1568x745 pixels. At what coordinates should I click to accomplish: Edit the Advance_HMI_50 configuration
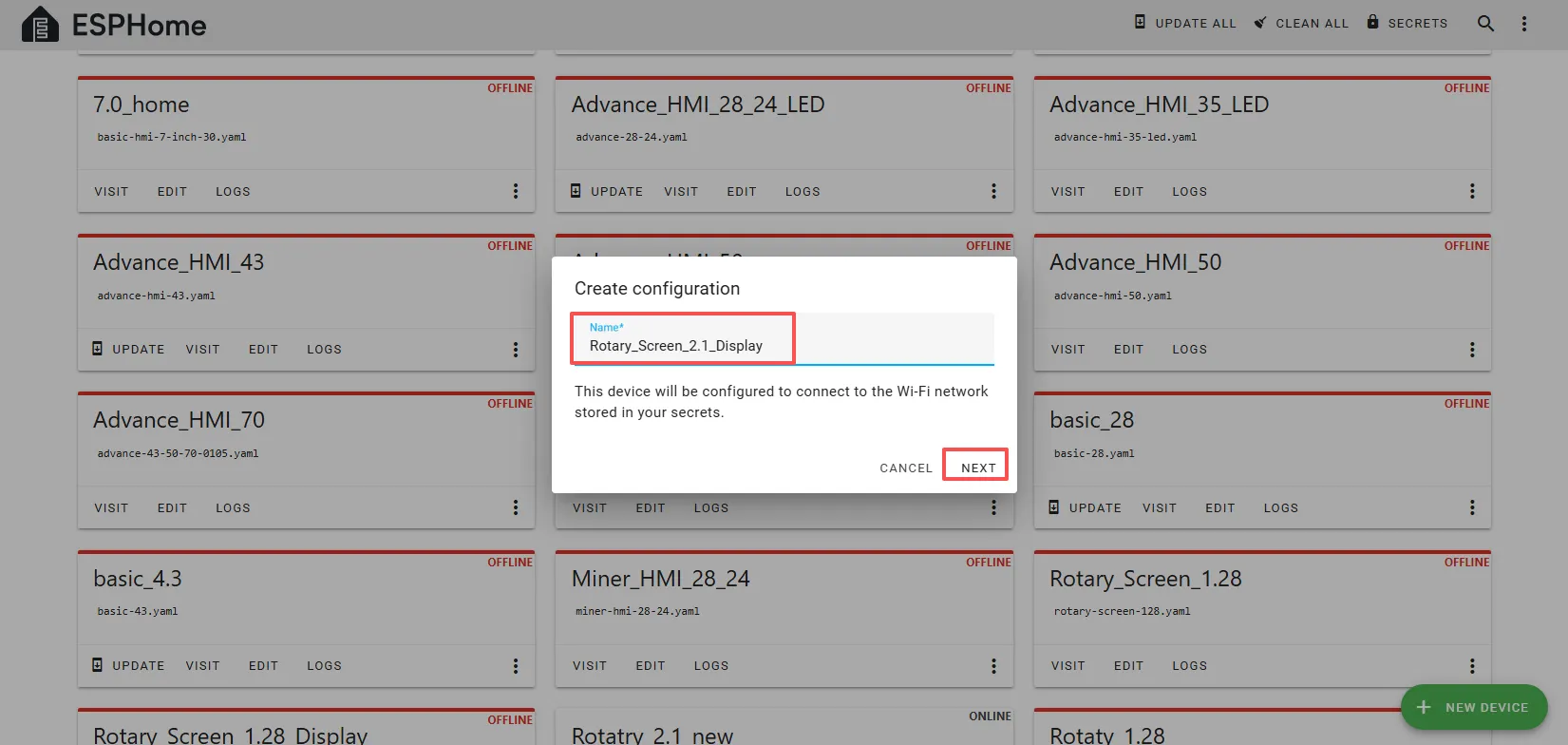coord(1128,350)
